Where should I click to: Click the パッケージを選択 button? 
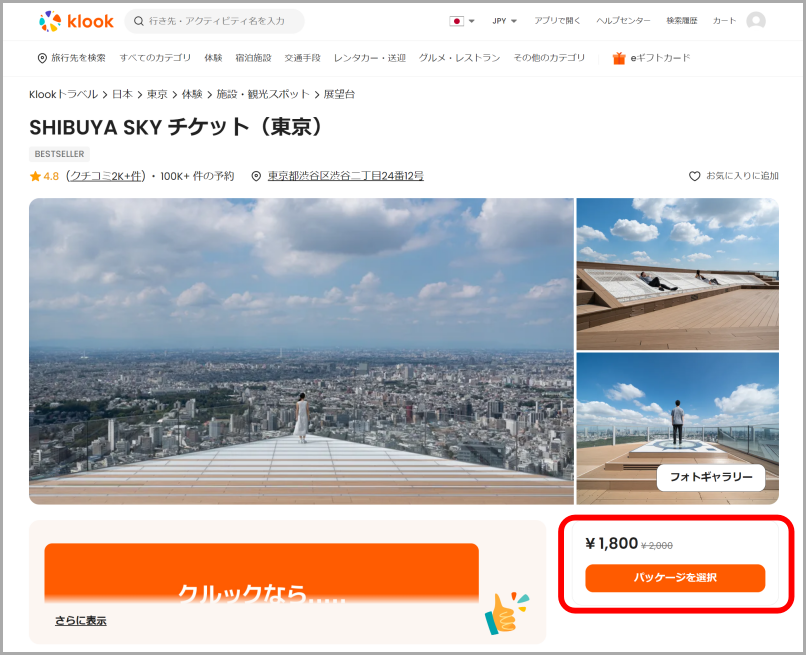coord(675,578)
